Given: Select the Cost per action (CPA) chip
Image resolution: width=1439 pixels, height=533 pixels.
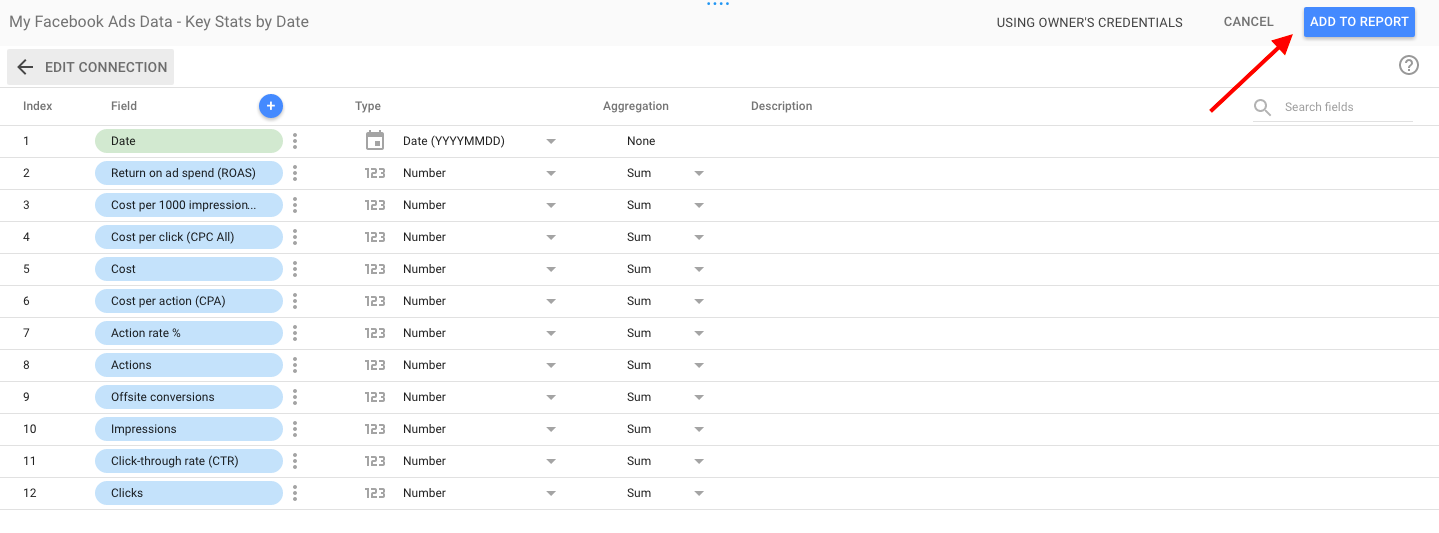Looking at the screenshot, I should pyautogui.click(x=189, y=301).
